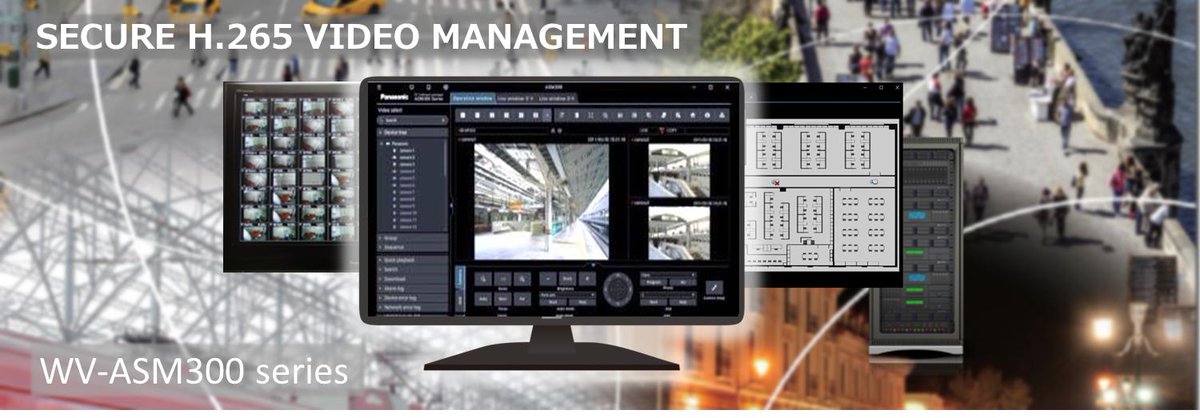Open Quick playback in the left panel

(x=413, y=260)
